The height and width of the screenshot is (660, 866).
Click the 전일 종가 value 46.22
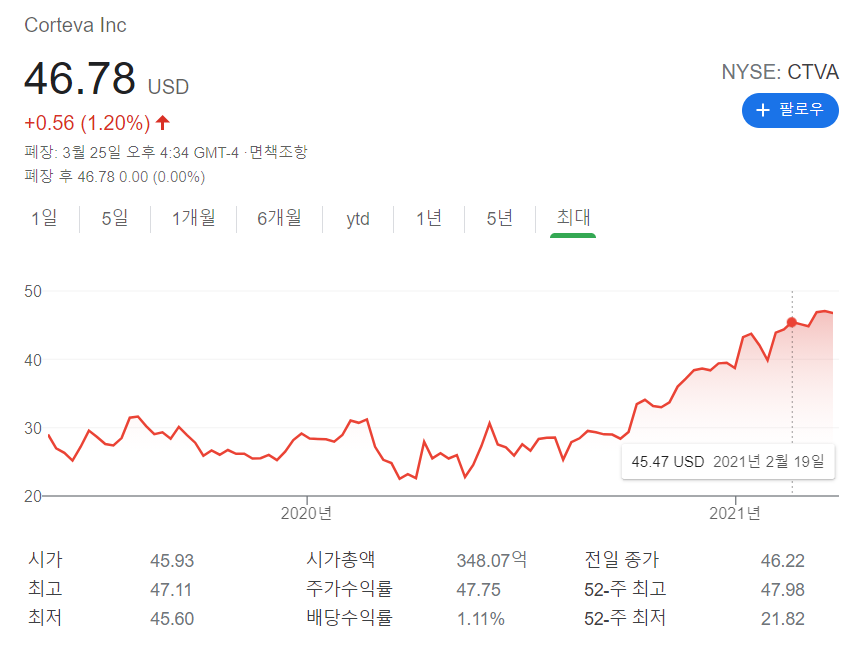click(783, 561)
